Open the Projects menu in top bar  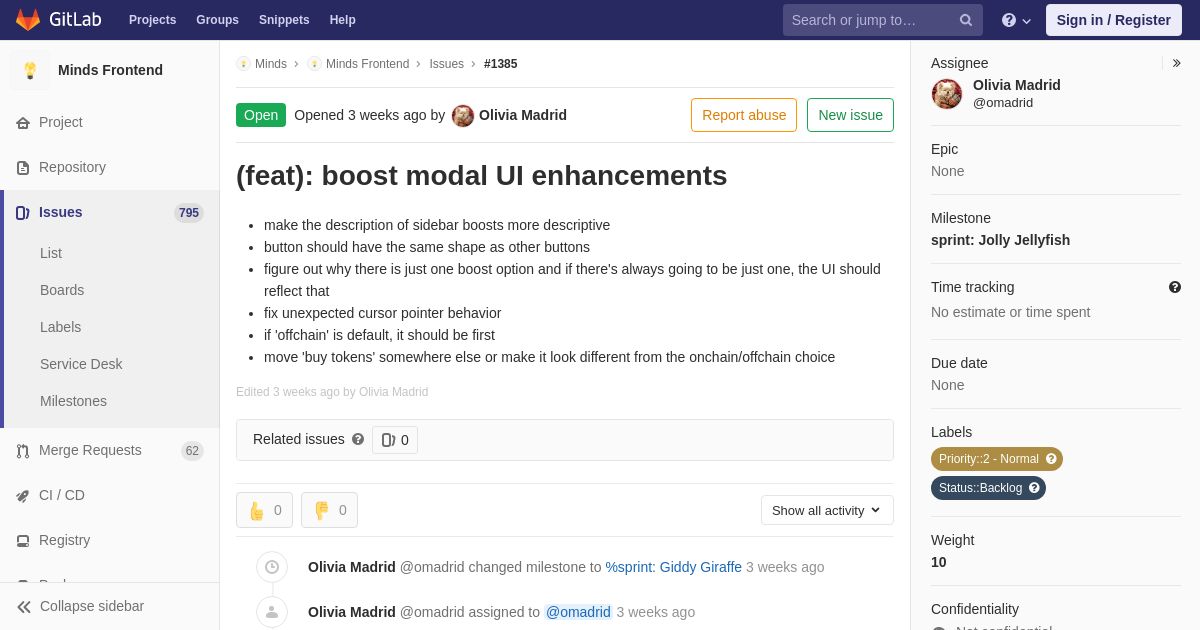point(152,20)
